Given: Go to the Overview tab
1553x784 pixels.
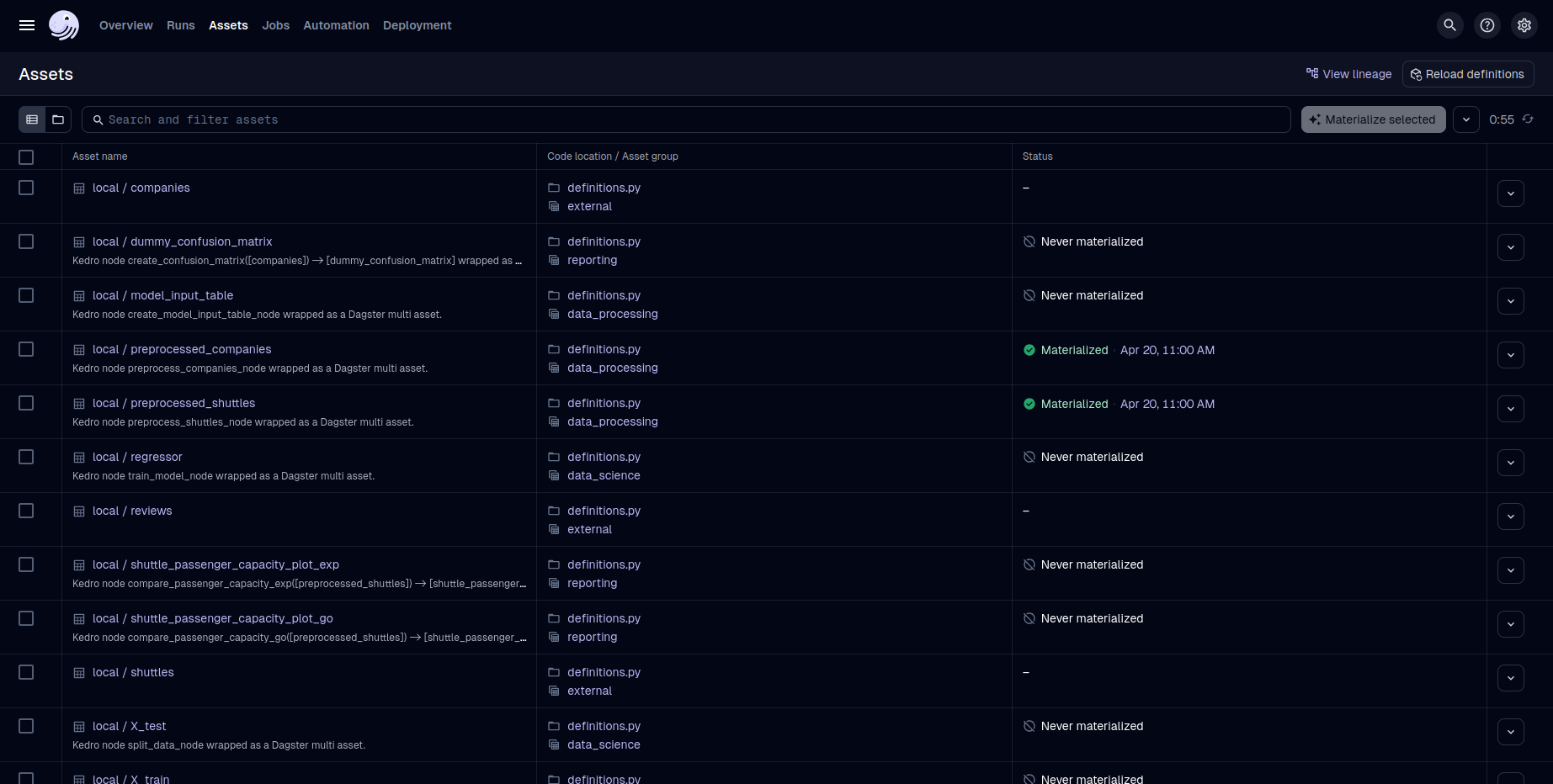Looking at the screenshot, I should pyautogui.click(x=126, y=25).
